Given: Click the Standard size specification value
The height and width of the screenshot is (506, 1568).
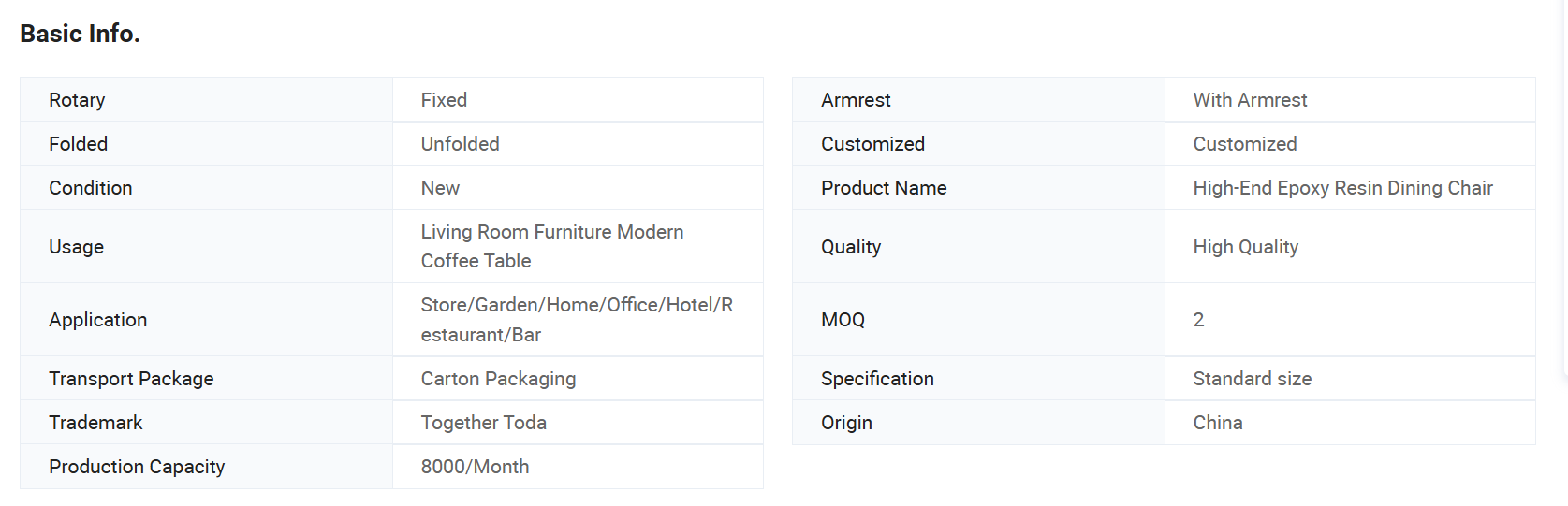Looking at the screenshot, I should (1252, 379).
